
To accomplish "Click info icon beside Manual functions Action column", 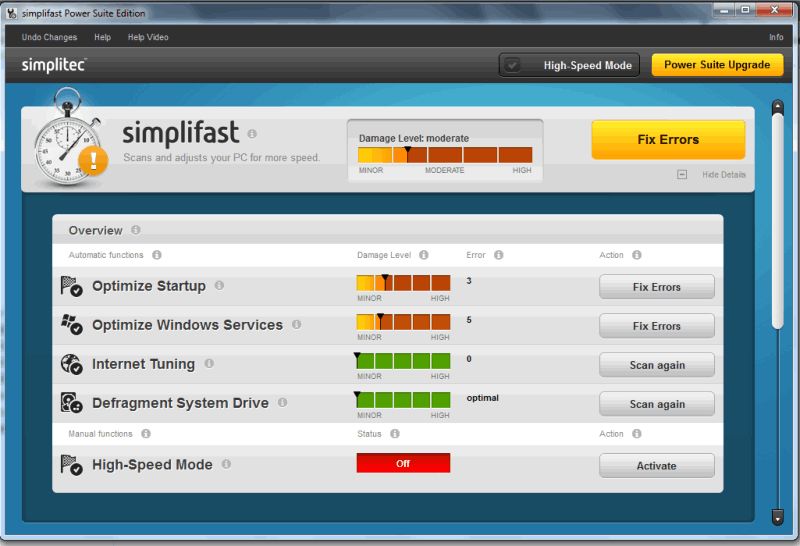I will 637,434.
